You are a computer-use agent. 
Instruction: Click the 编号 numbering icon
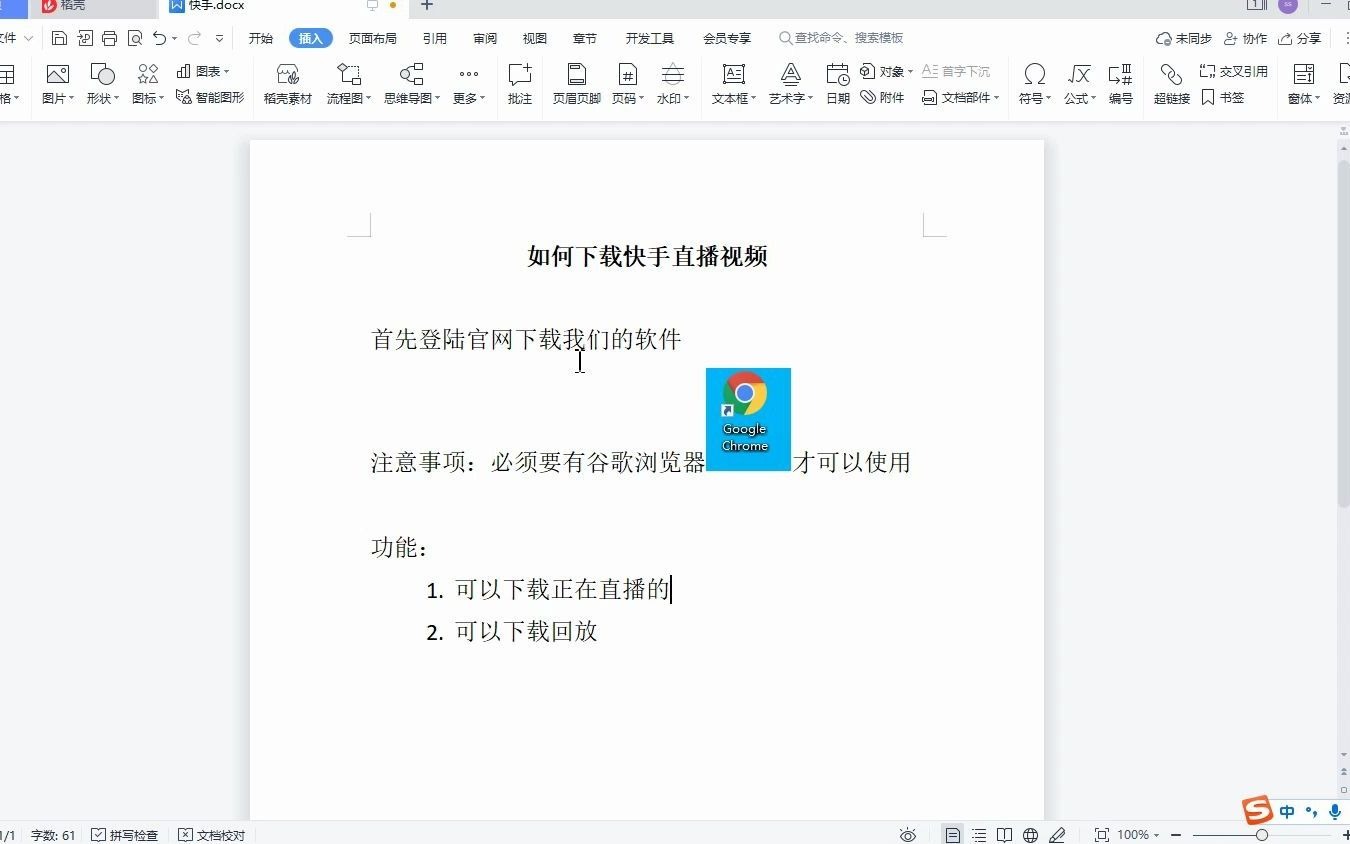[x=1121, y=85]
